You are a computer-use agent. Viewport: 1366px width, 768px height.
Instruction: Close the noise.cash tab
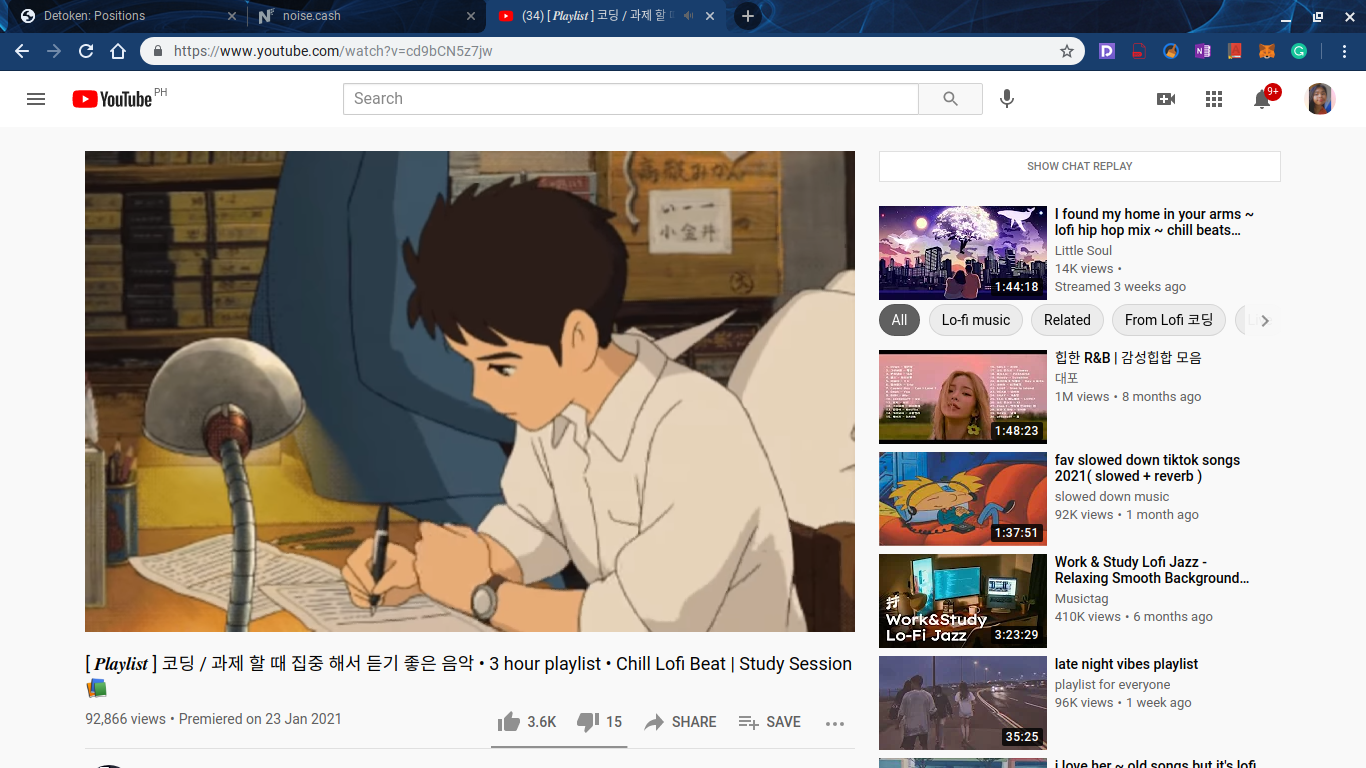(471, 16)
